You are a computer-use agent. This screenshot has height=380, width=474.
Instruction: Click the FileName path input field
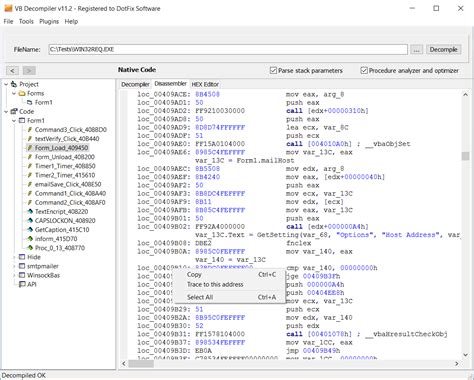click(x=228, y=49)
